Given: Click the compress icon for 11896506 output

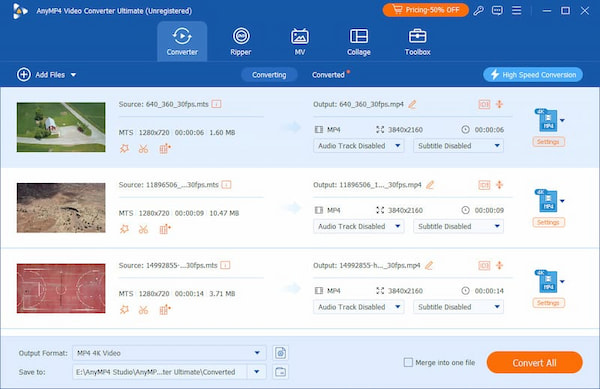Looking at the screenshot, I should (x=500, y=185).
